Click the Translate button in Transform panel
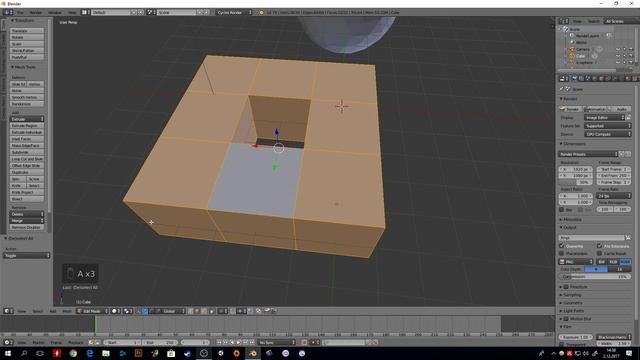 [x=27, y=31]
